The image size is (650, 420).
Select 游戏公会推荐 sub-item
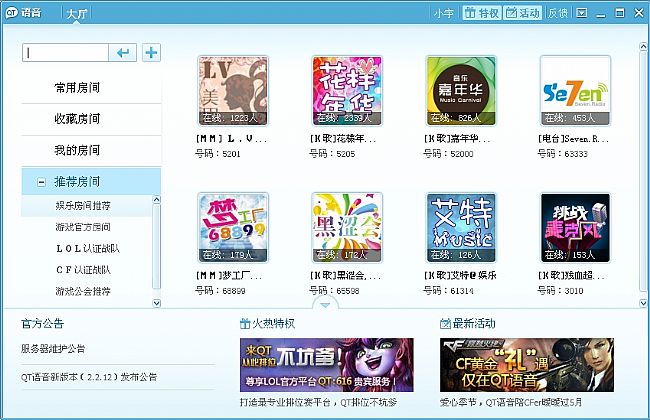coord(87,291)
